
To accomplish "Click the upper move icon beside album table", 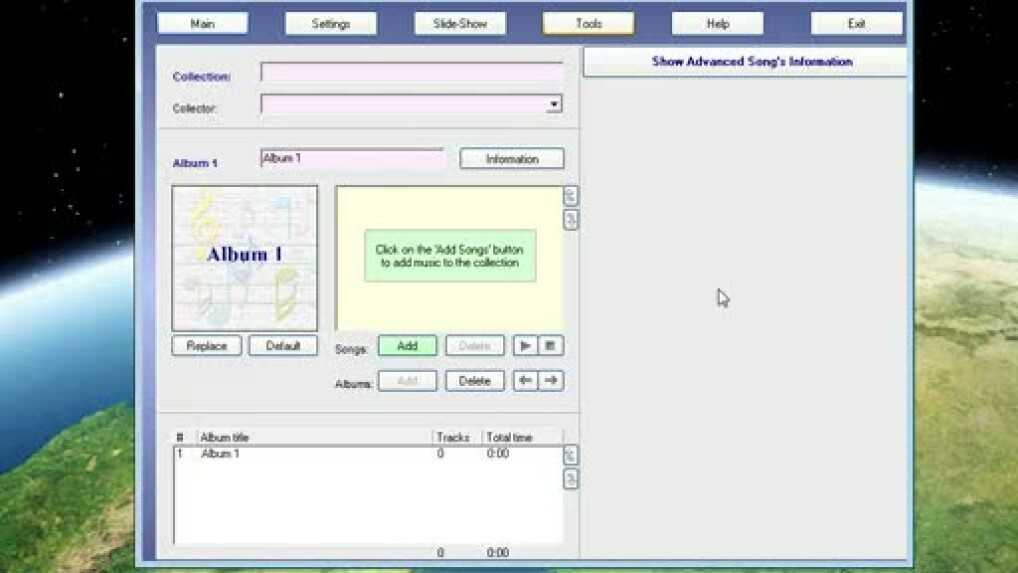I will (x=571, y=455).
